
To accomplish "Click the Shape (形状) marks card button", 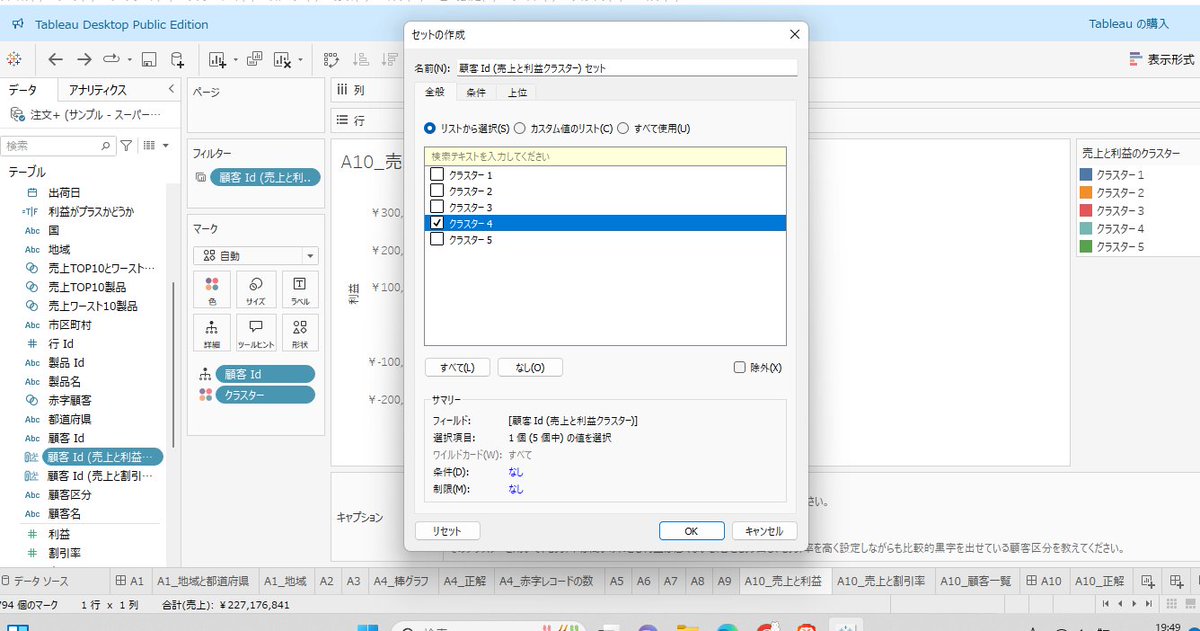I will click(300, 333).
